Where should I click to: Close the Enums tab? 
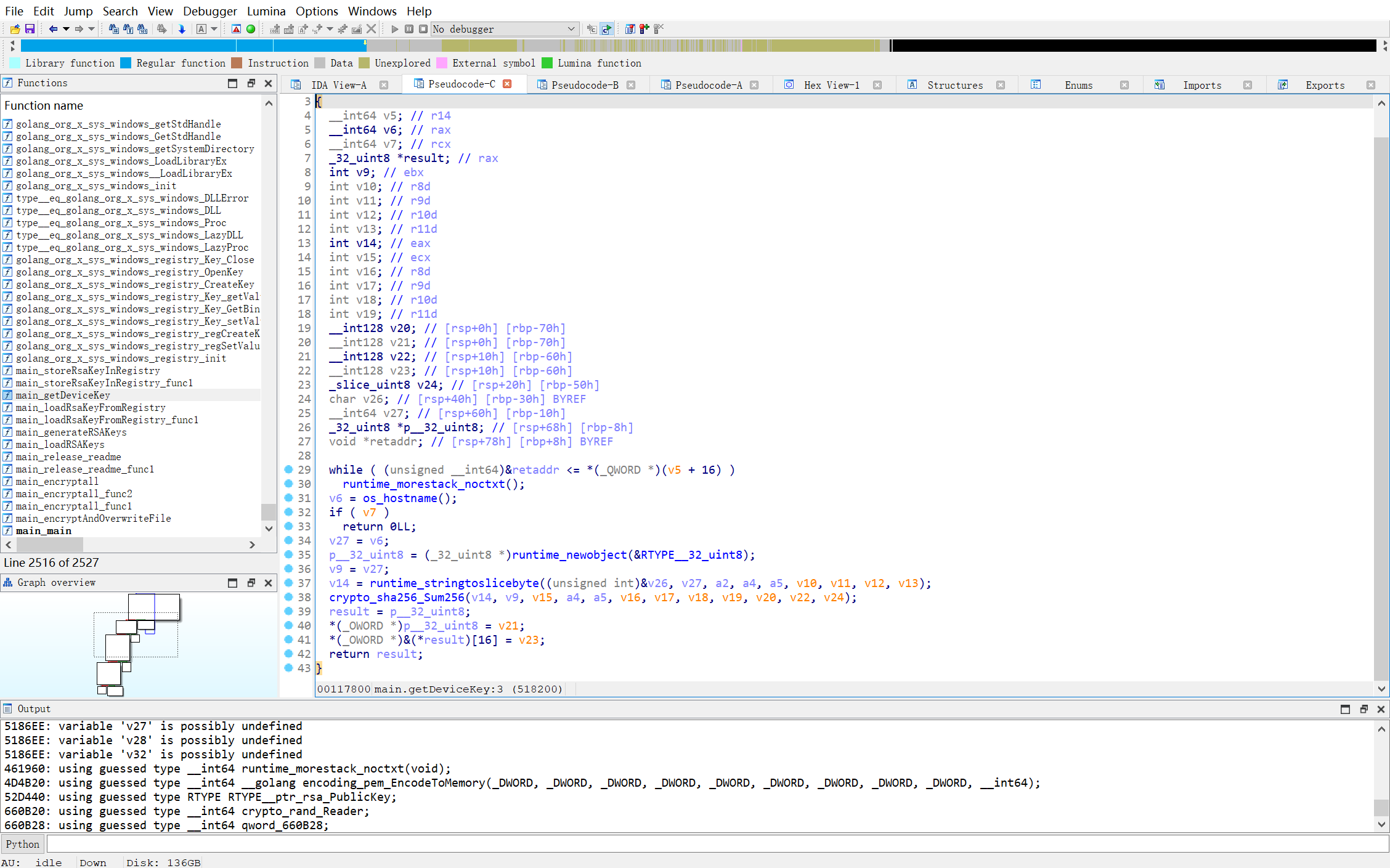tap(1124, 85)
